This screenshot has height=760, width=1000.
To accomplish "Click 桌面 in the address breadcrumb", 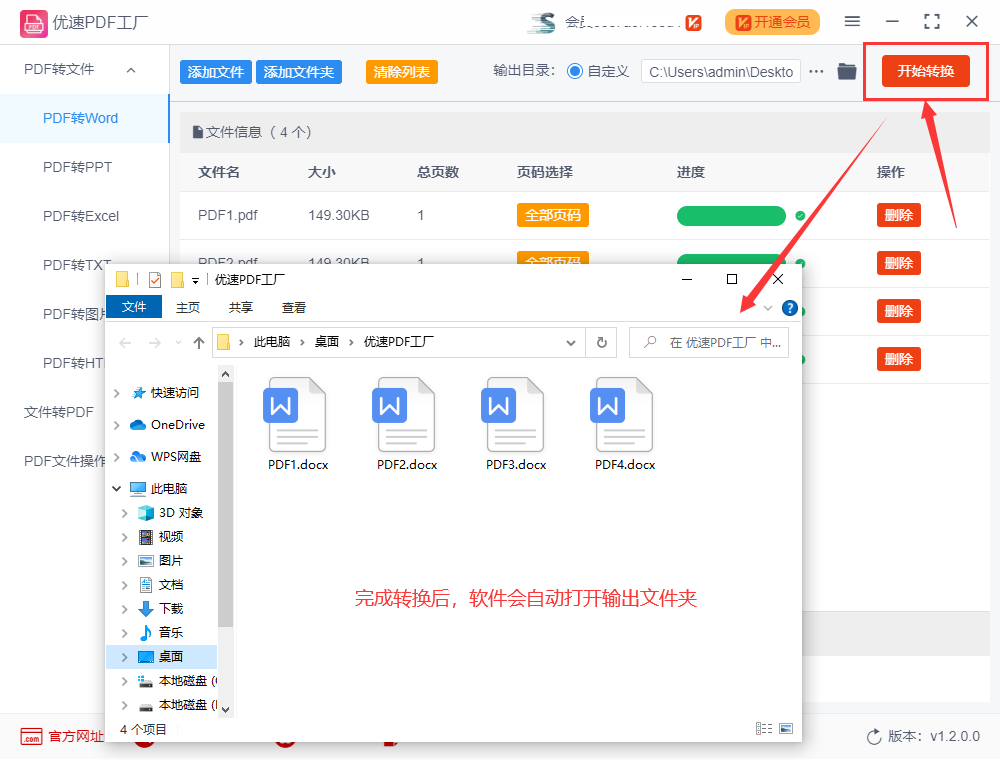I will [327, 342].
